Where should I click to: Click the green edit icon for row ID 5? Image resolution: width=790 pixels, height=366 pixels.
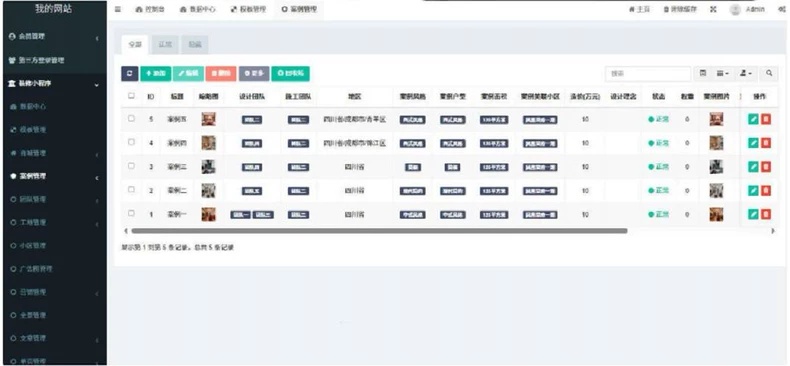tap(753, 119)
